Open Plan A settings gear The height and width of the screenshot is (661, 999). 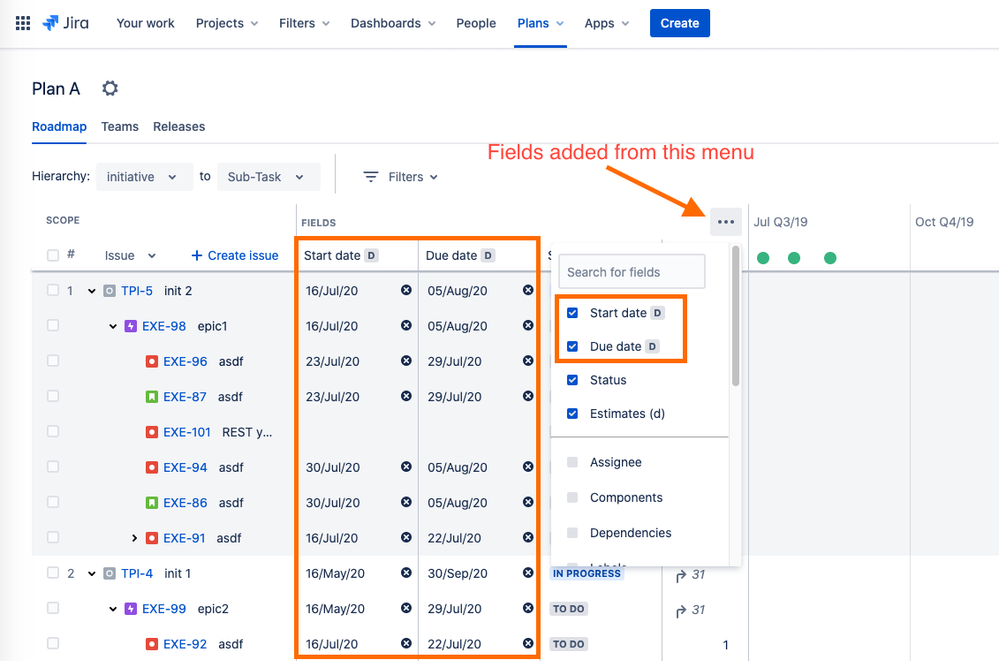(110, 88)
